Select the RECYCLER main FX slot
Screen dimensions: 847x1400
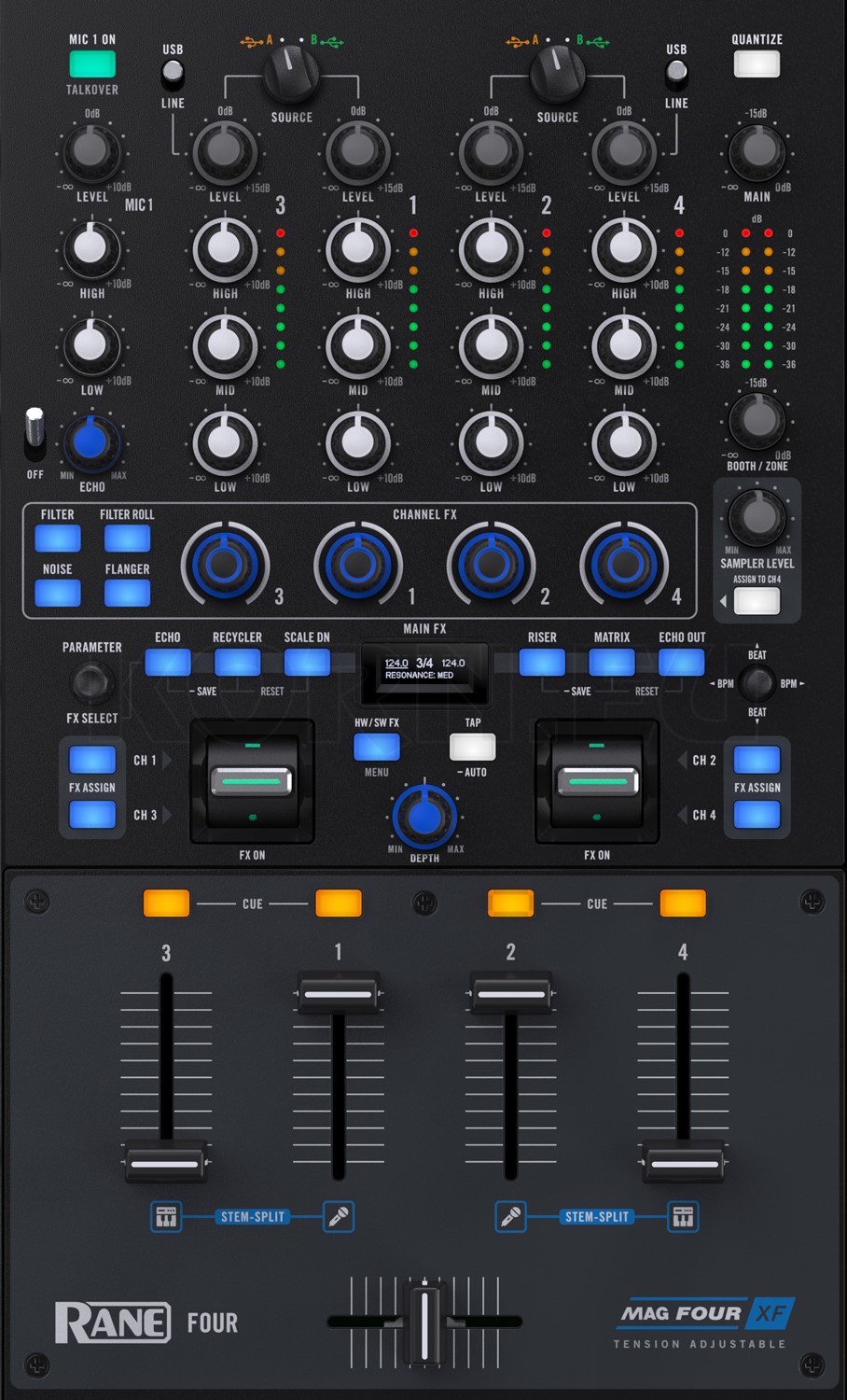coord(237,661)
